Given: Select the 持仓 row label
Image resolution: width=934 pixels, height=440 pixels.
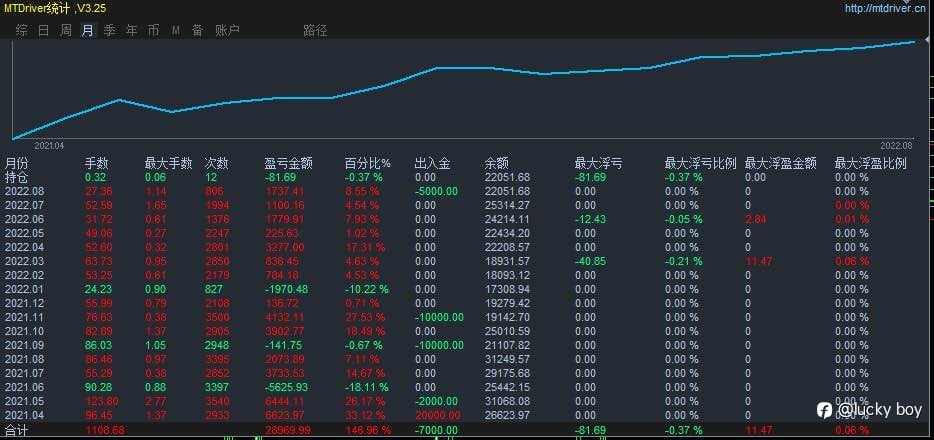Looking at the screenshot, I should coord(17,177).
